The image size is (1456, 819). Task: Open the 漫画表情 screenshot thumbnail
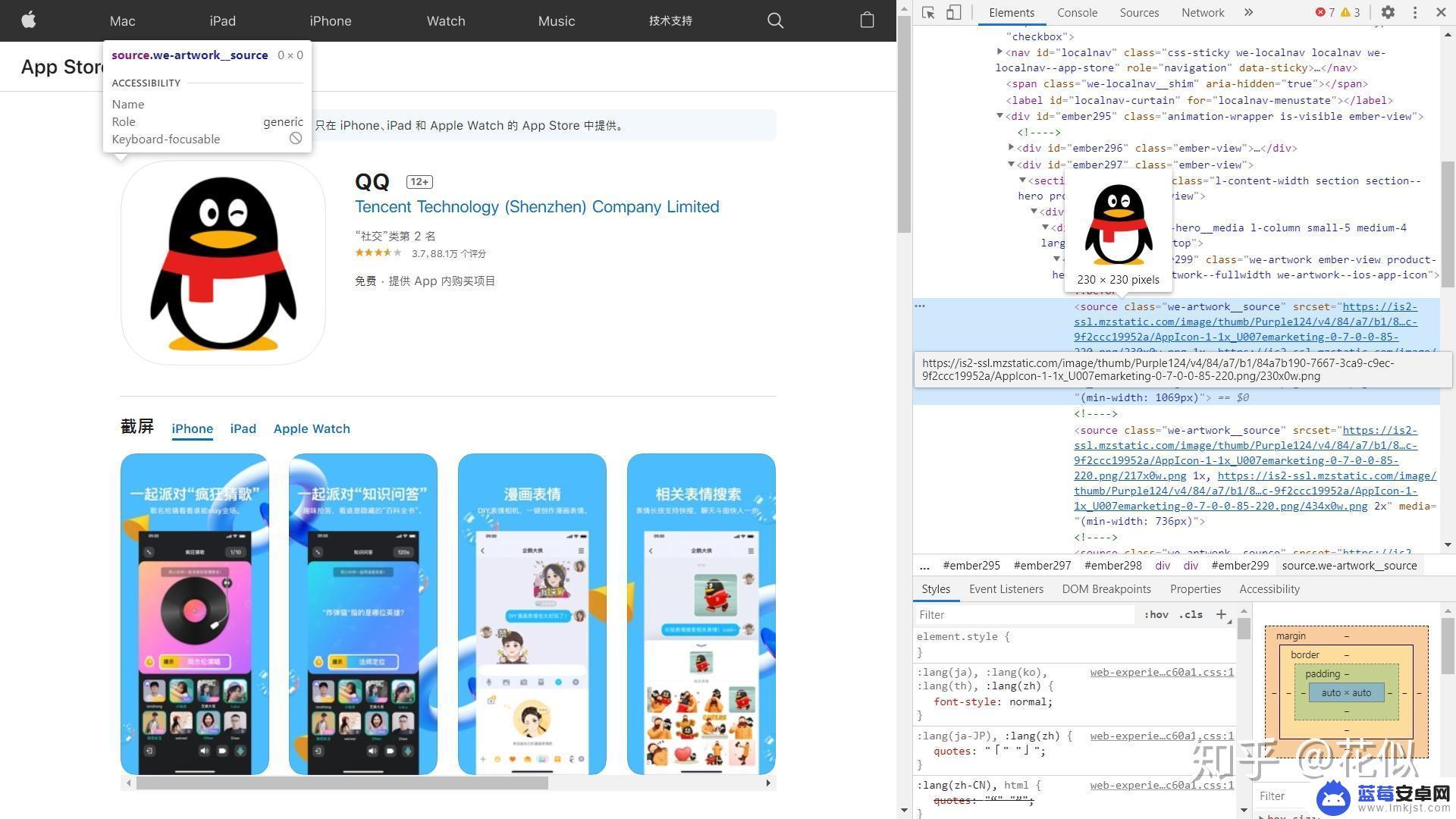[x=532, y=614]
